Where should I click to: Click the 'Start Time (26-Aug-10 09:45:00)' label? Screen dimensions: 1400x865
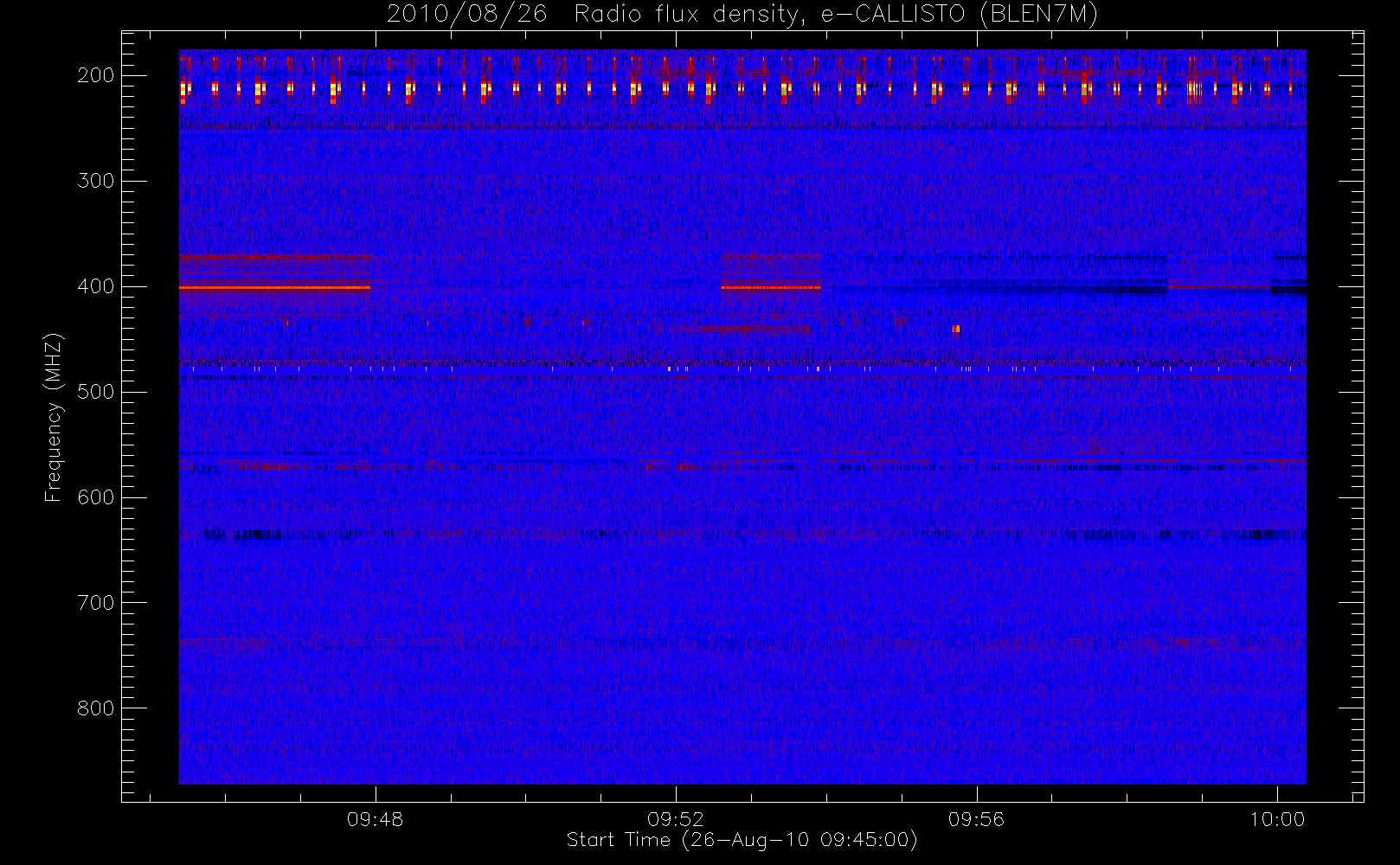(742, 840)
